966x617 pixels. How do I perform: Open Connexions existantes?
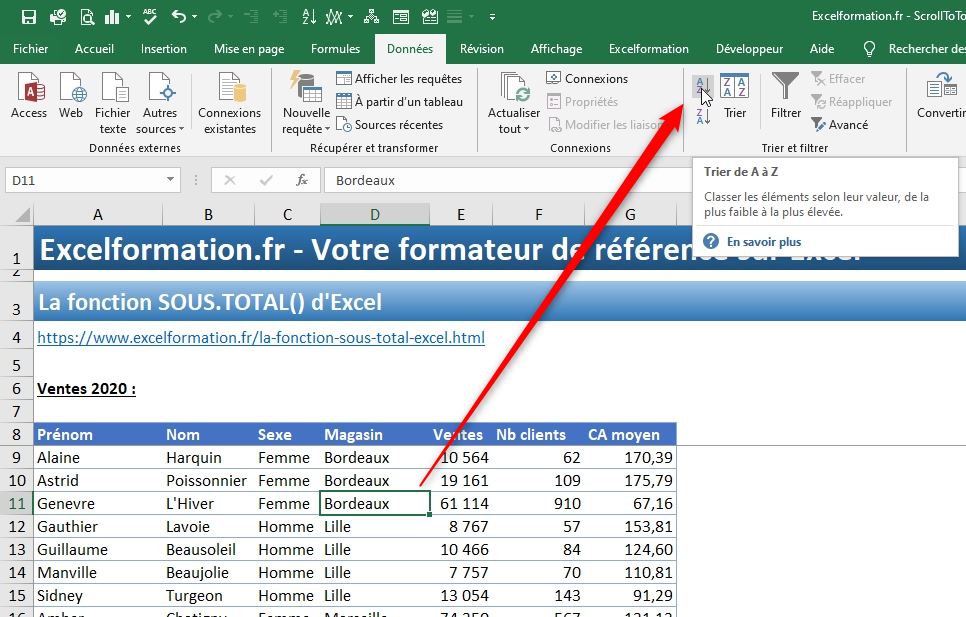[x=230, y=103]
